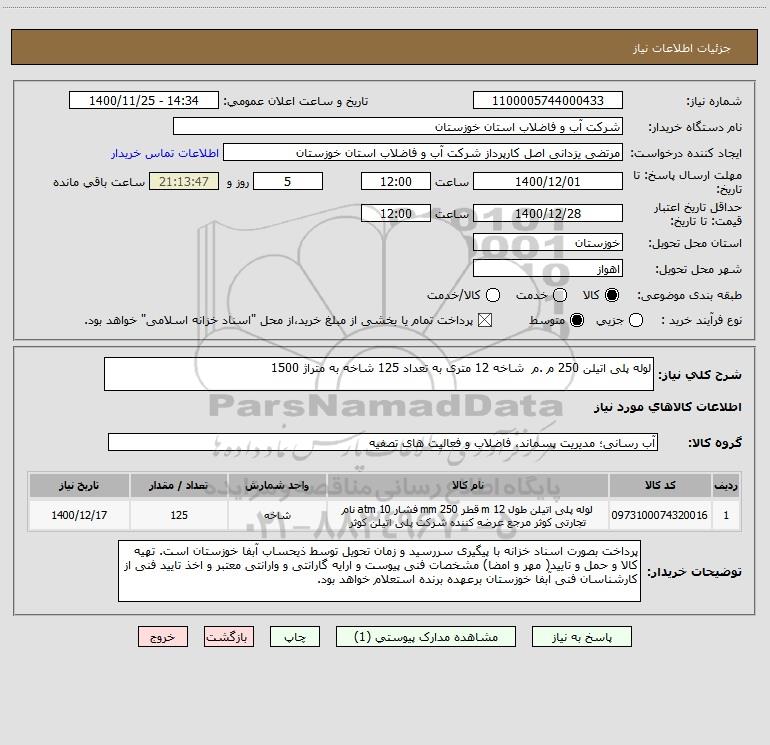Click need number field 1100005744000433
This screenshot has width=770, height=745.
pyautogui.click(x=548, y=101)
